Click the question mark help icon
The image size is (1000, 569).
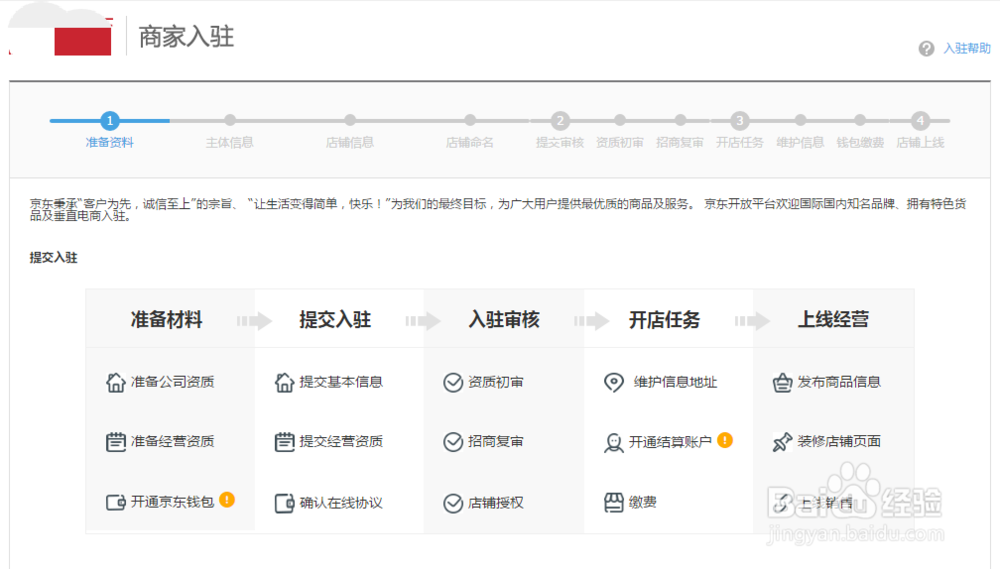(x=926, y=48)
